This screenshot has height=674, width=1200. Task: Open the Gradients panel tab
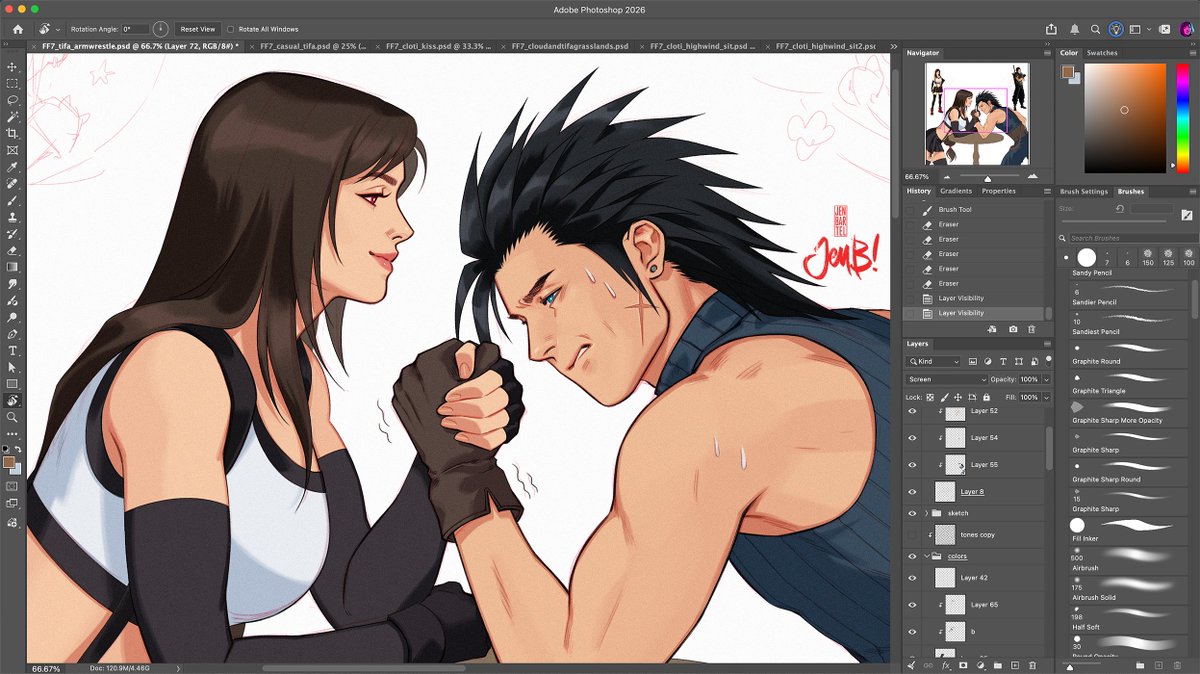click(956, 191)
